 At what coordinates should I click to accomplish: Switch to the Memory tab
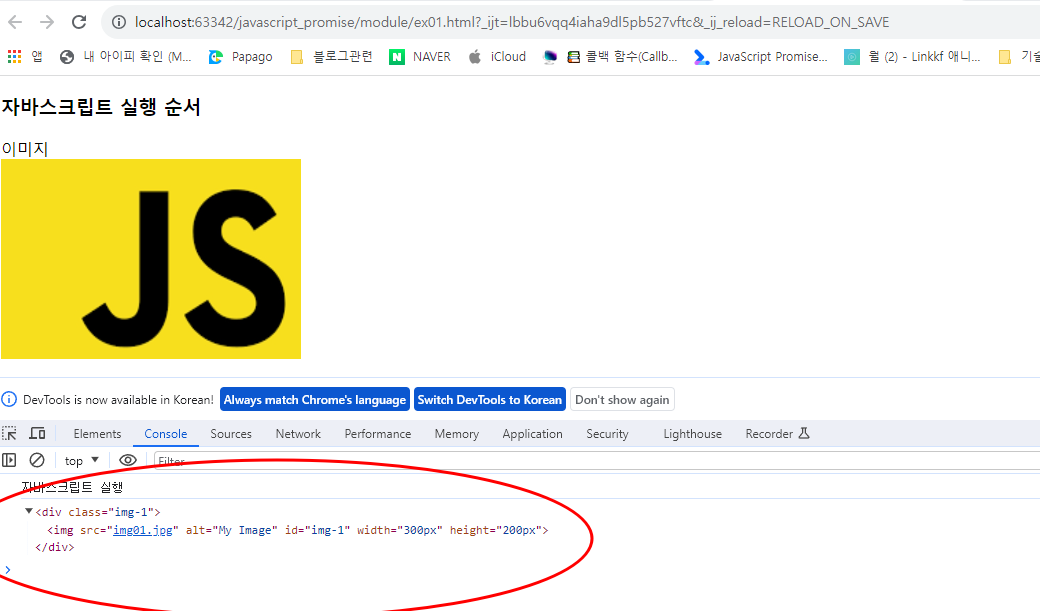(x=456, y=434)
